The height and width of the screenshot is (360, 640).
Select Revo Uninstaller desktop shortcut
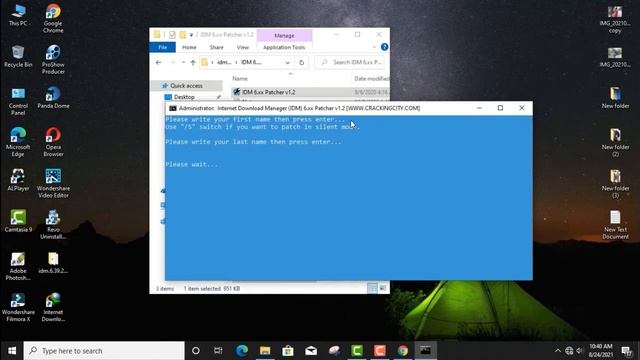click(x=53, y=224)
